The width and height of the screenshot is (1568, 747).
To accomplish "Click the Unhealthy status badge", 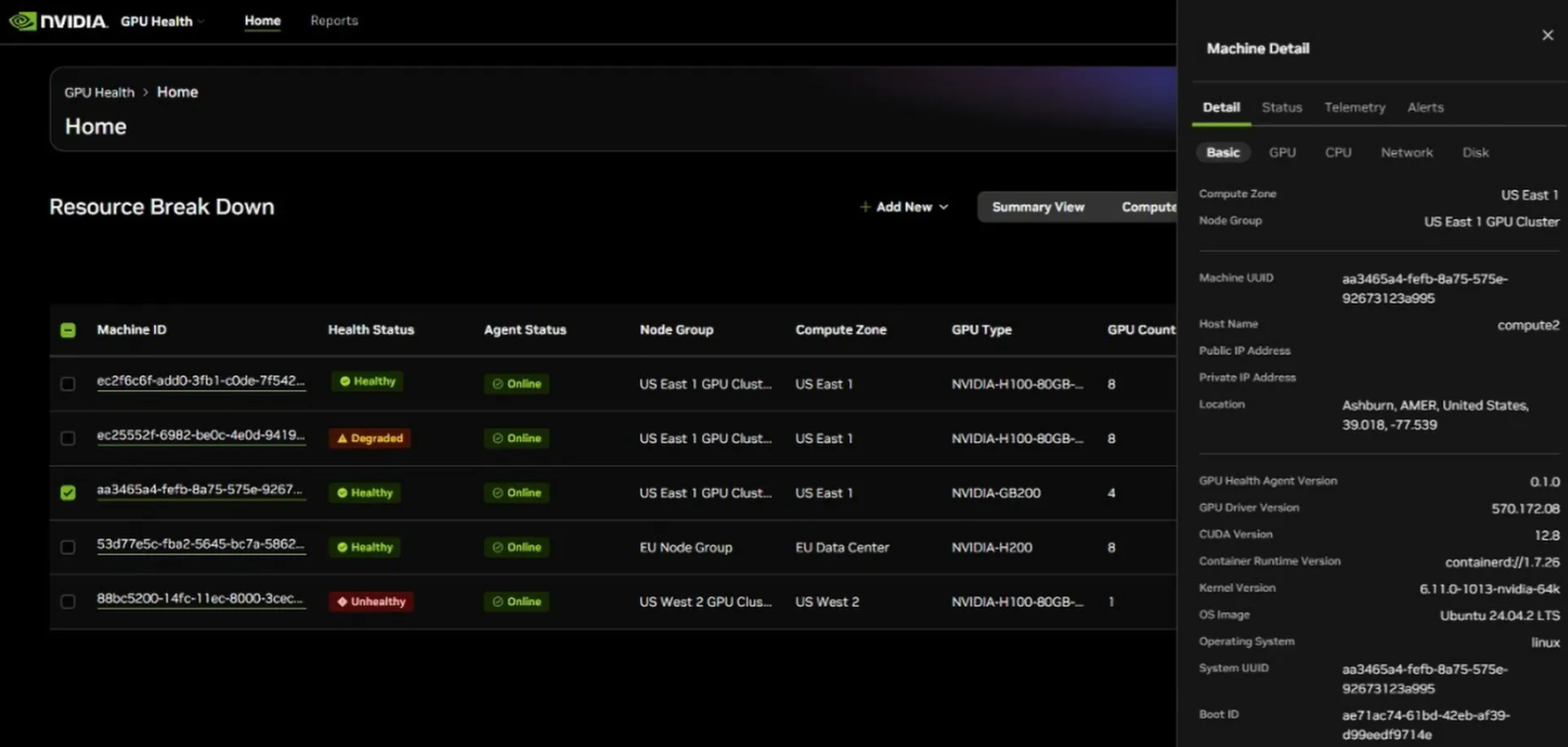I will click(371, 601).
